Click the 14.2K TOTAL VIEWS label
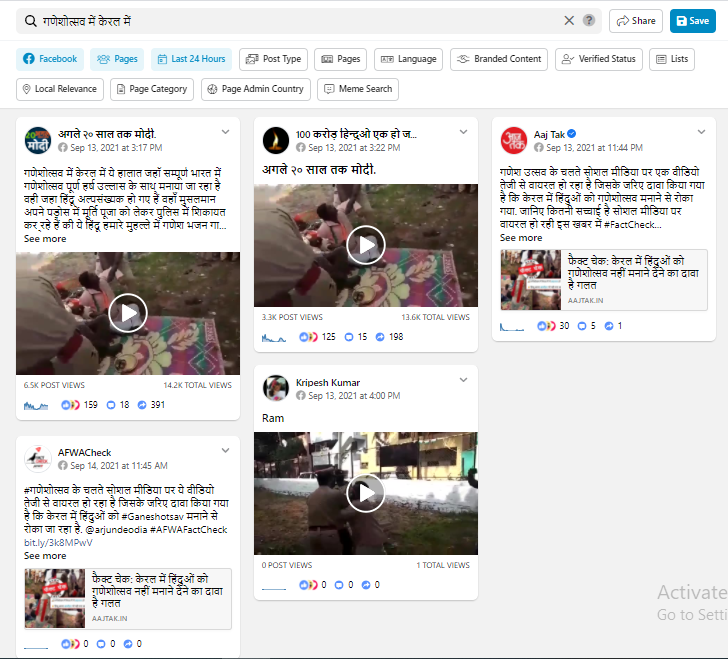The width and height of the screenshot is (728, 659). (x=197, y=385)
